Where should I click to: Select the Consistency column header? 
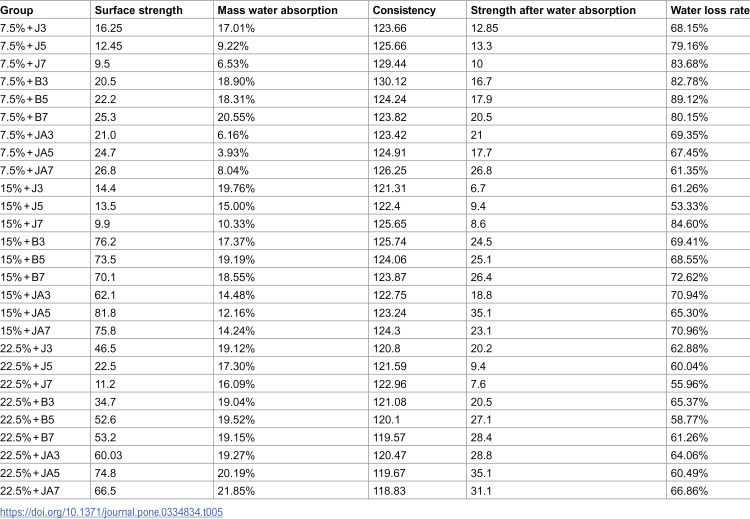404,10
